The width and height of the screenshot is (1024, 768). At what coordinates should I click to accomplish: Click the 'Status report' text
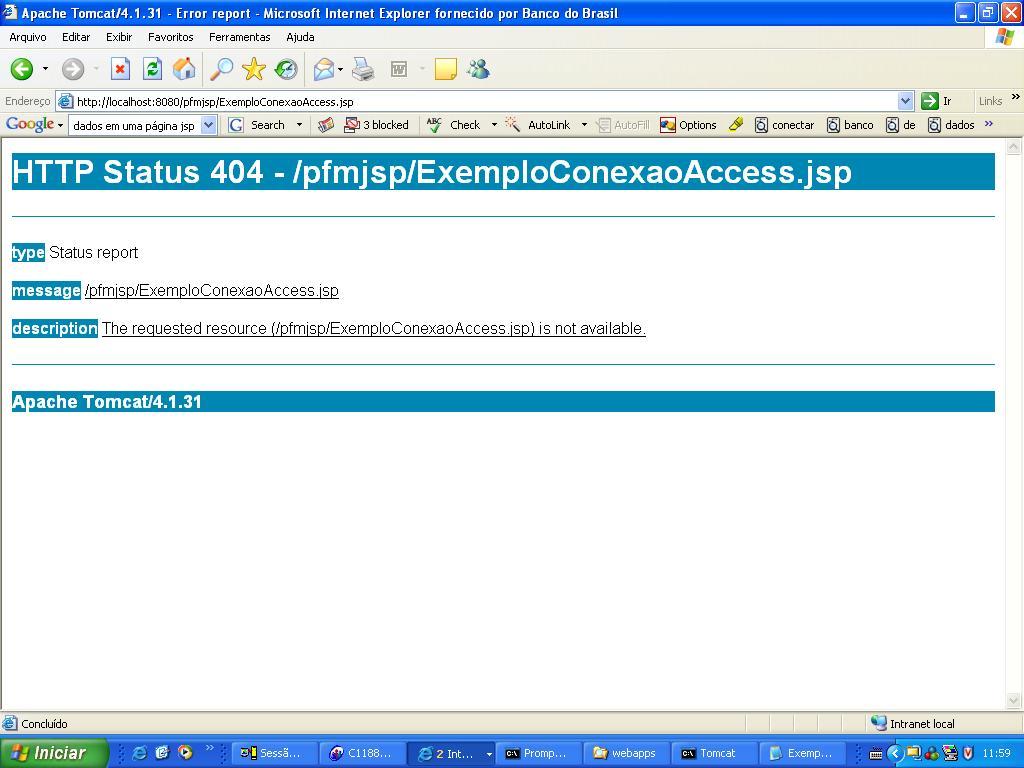(93, 253)
